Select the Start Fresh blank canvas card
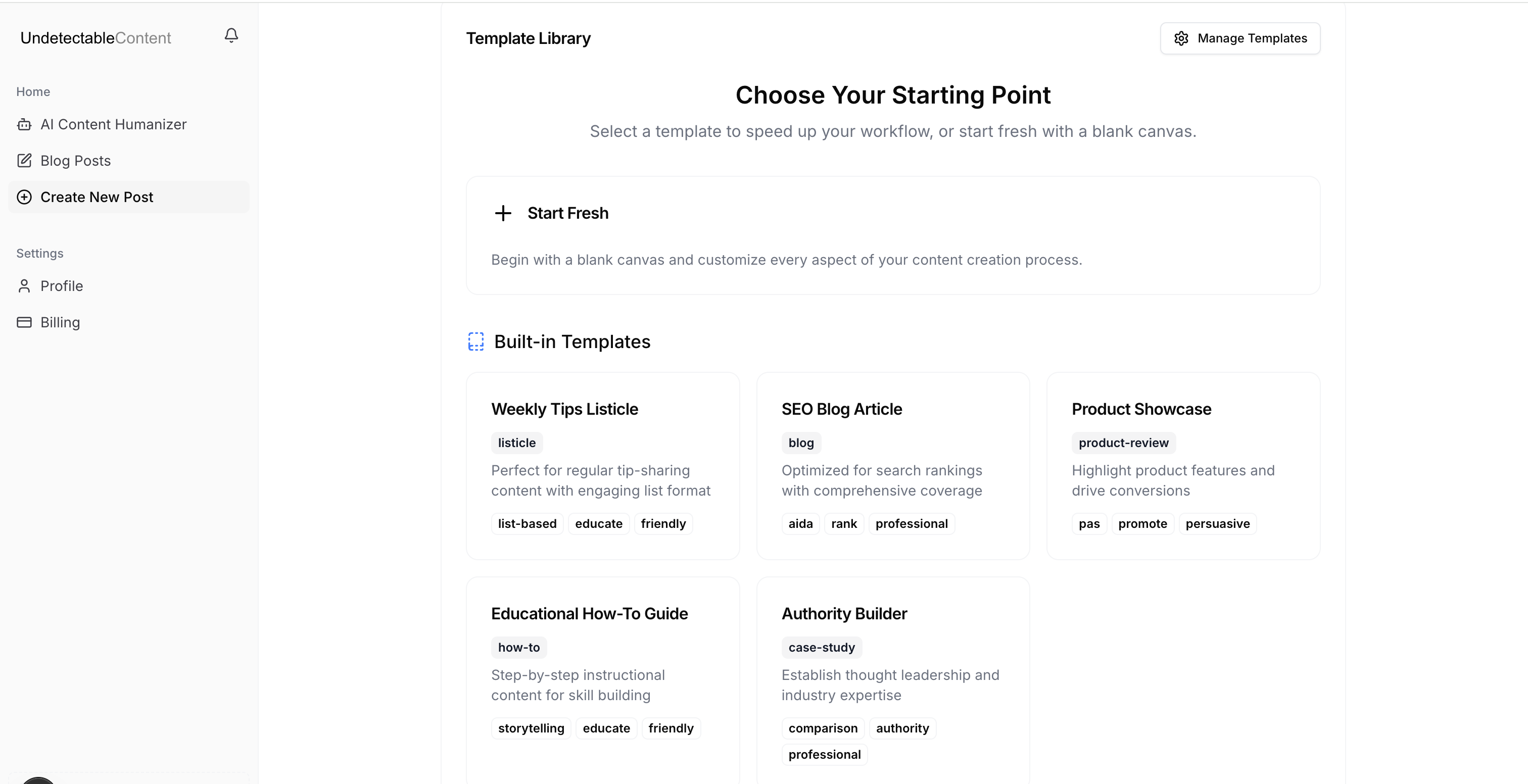1528x784 pixels. coord(893,235)
